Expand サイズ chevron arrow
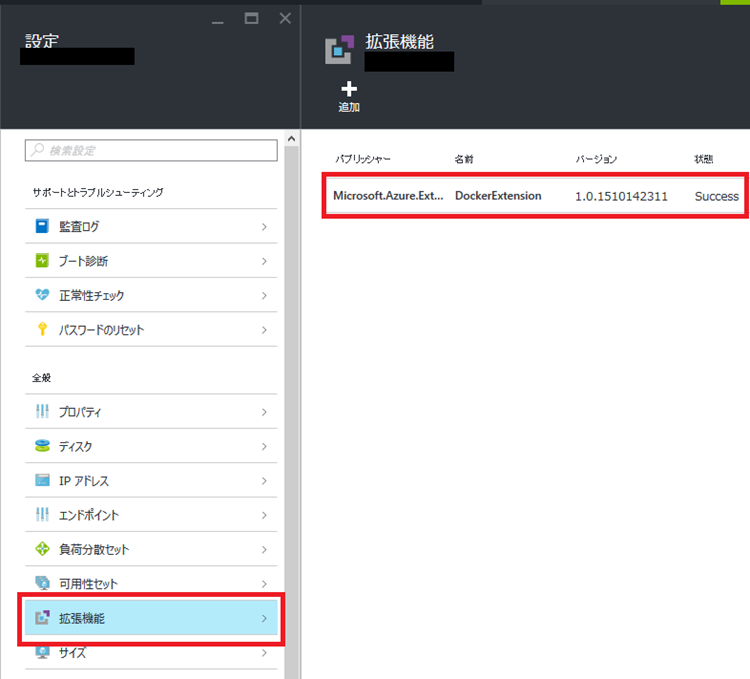Screen dimensions: 750x679 [264, 653]
